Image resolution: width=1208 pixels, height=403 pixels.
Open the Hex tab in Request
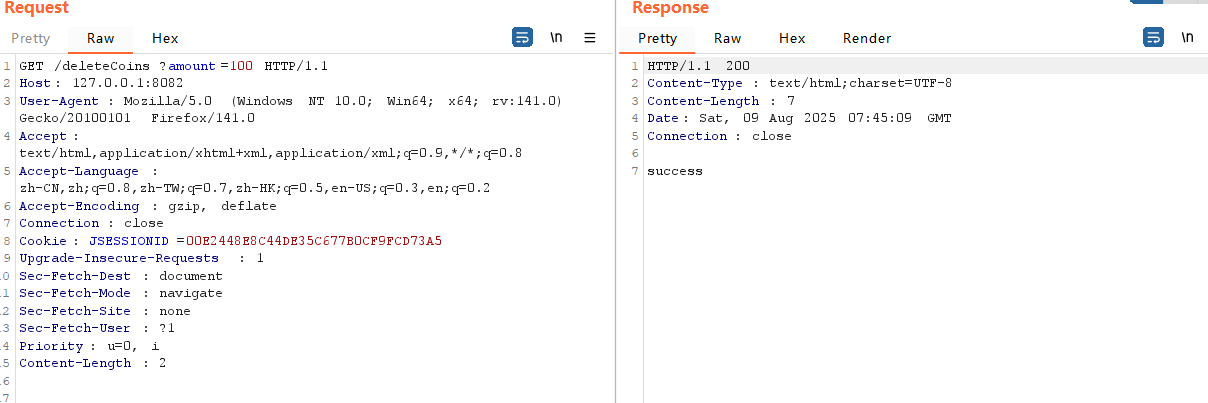tap(165, 38)
